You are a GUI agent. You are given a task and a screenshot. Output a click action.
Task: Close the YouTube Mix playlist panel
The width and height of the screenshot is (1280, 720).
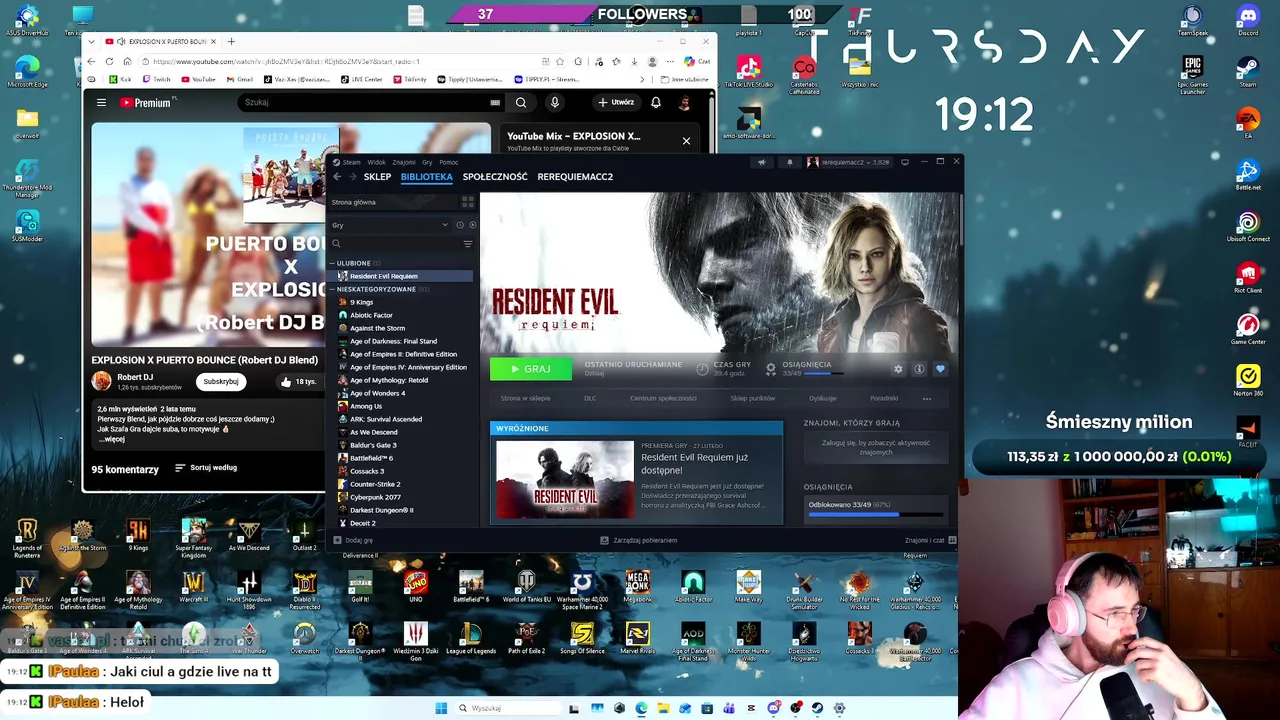pos(686,141)
